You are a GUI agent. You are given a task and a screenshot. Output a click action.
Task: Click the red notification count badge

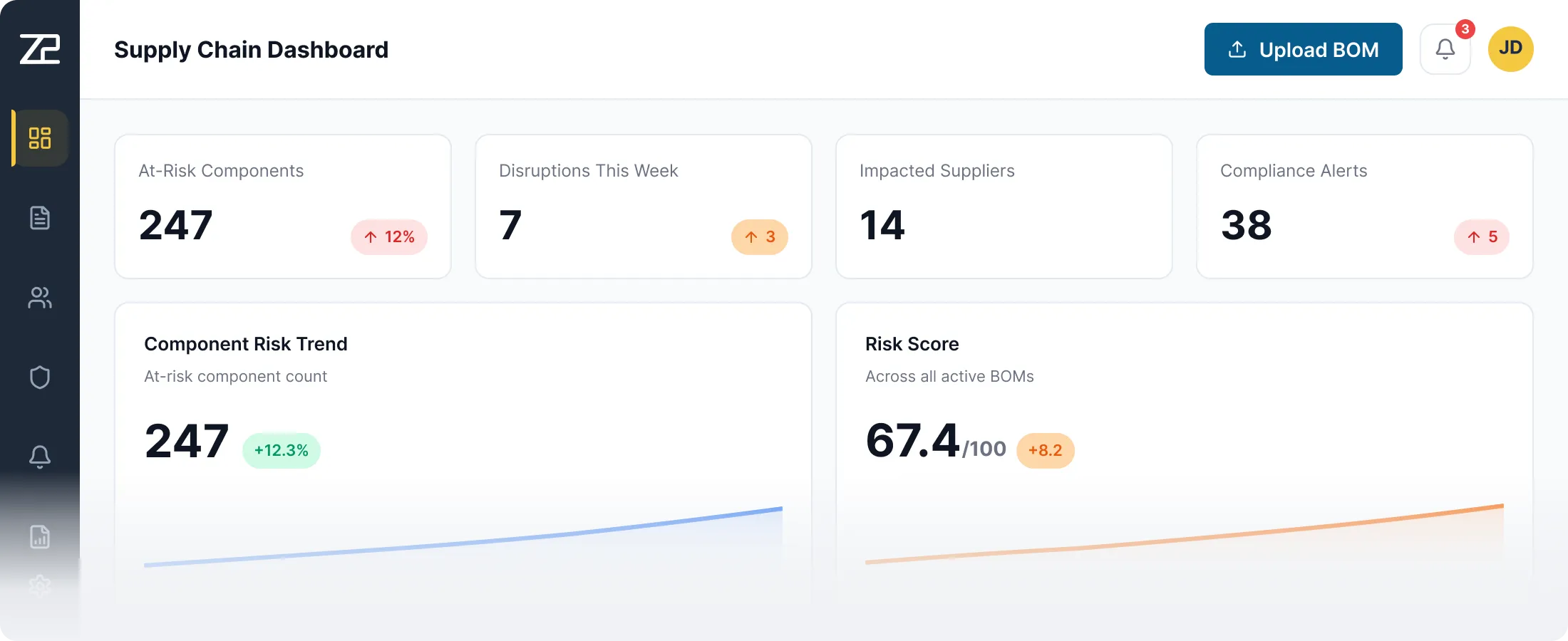point(1467,30)
